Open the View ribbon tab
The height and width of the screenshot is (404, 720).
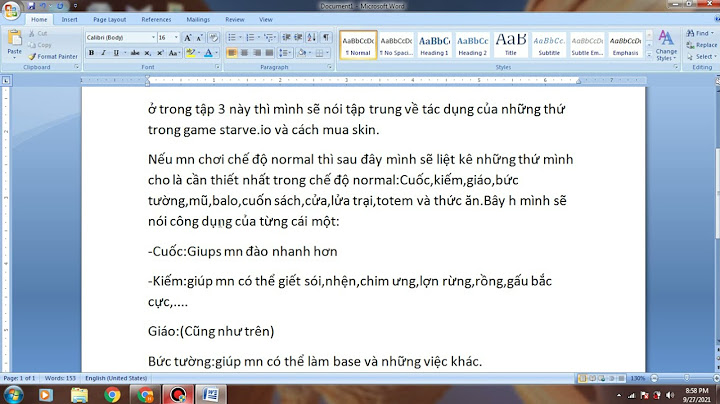tap(266, 20)
